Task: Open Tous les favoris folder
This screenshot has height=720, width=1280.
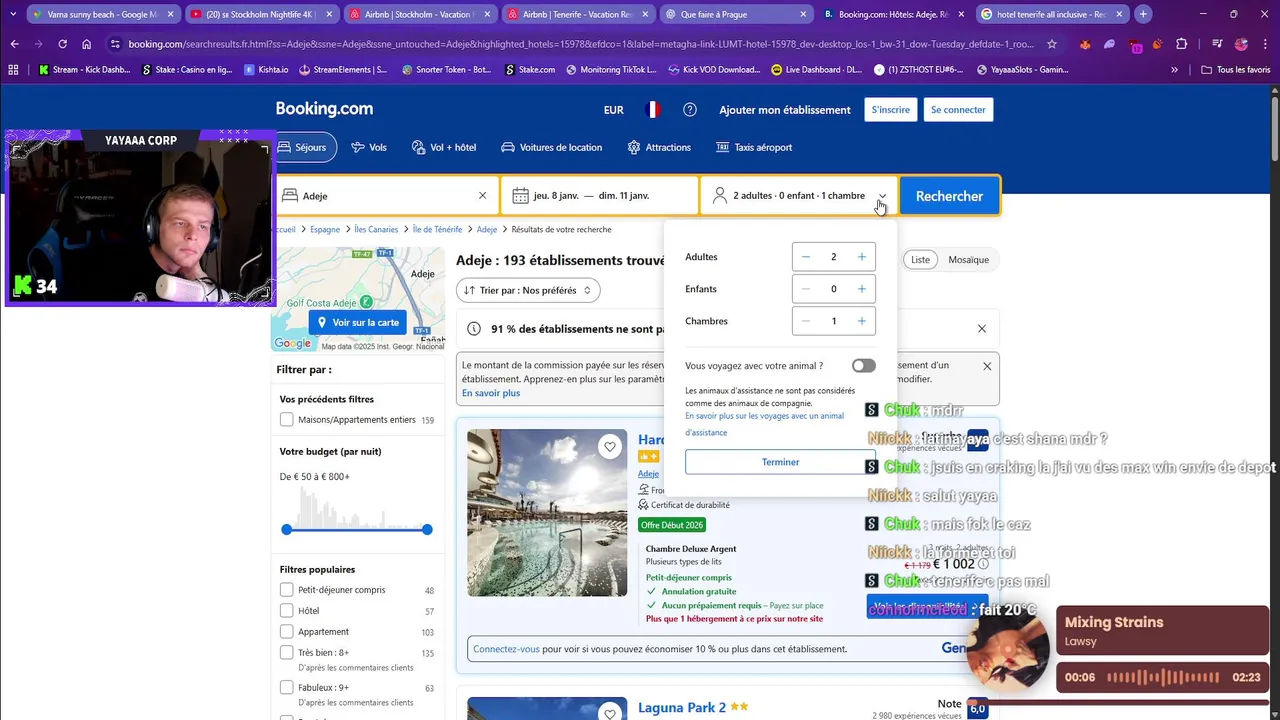Action: click(1235, 70)
